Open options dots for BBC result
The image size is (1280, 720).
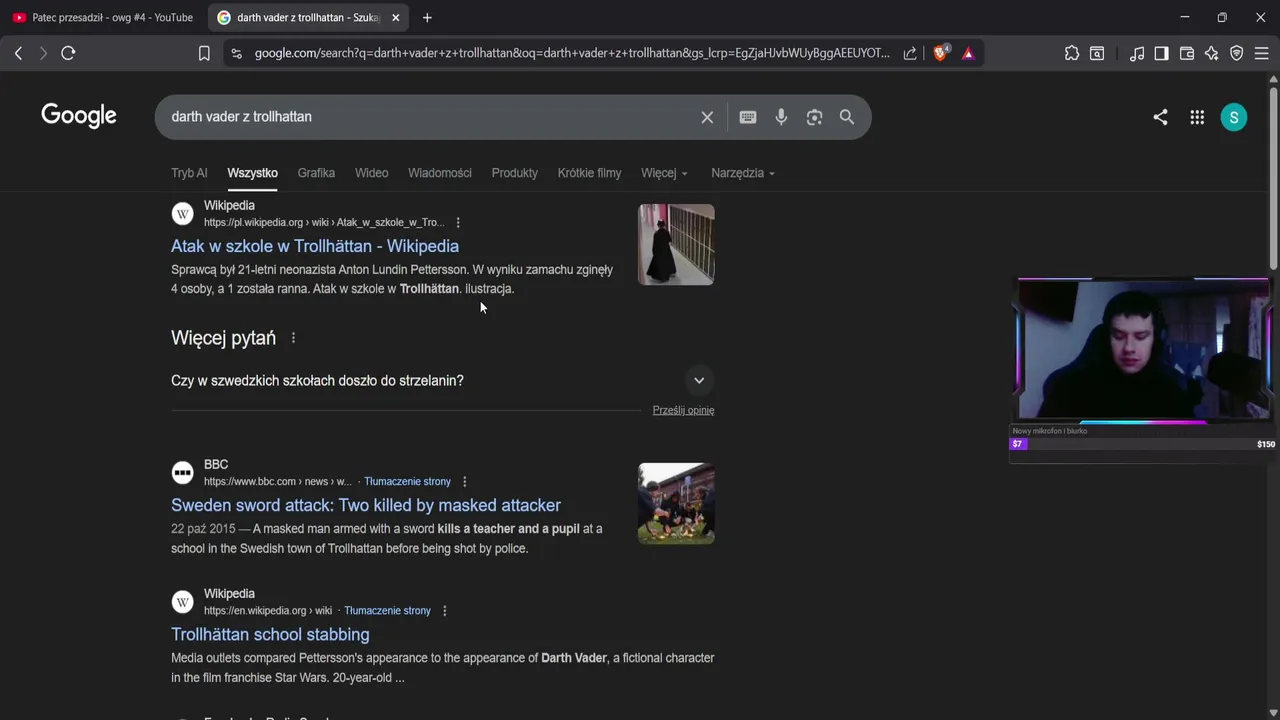click(464, 481)
